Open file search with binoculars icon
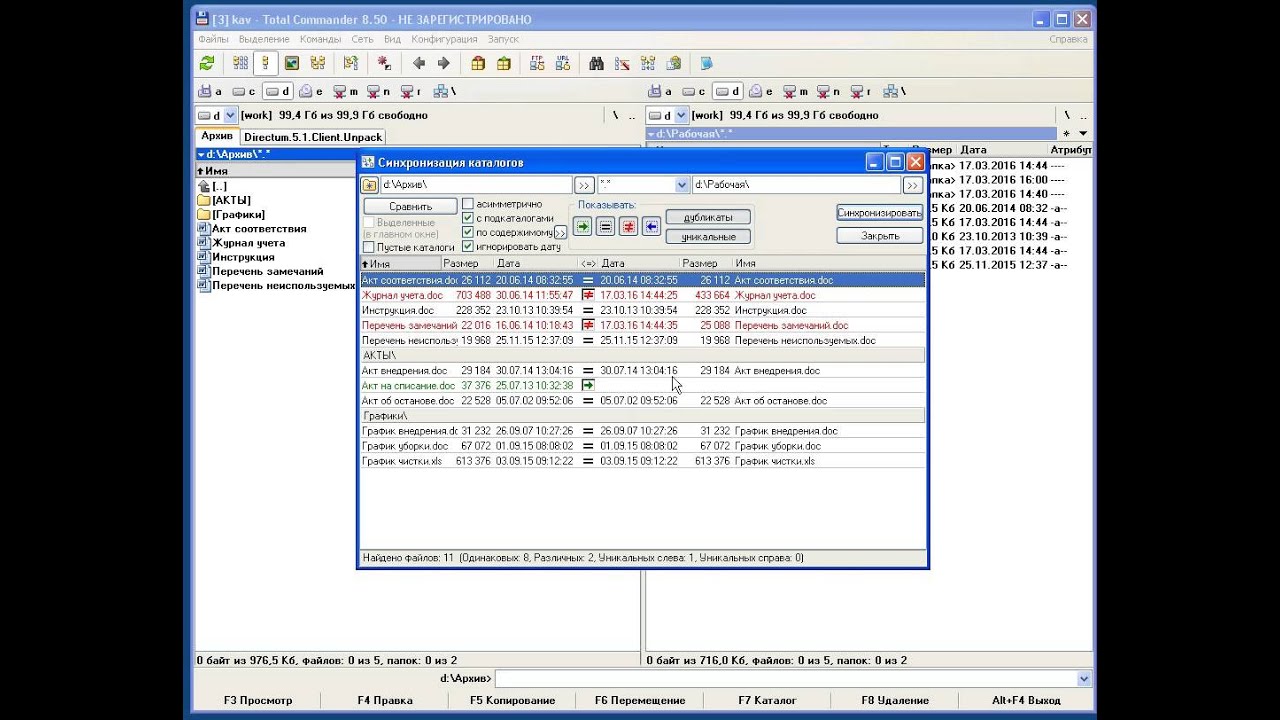The height and width of the screenshot is (720, 1280). [x=596, y=63]
